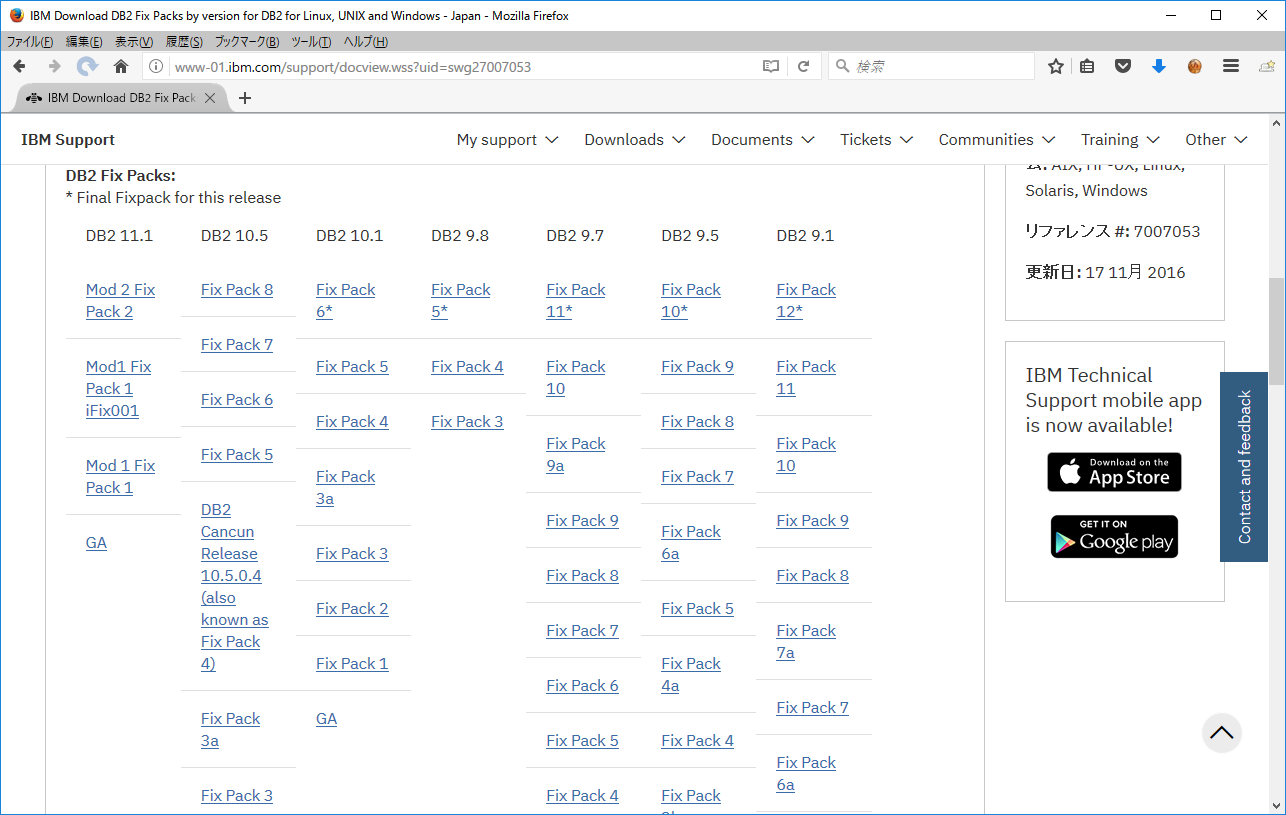Open the downloads arrow icon
Viewport: 1286px width, 815px height.
coord(1159,66)
